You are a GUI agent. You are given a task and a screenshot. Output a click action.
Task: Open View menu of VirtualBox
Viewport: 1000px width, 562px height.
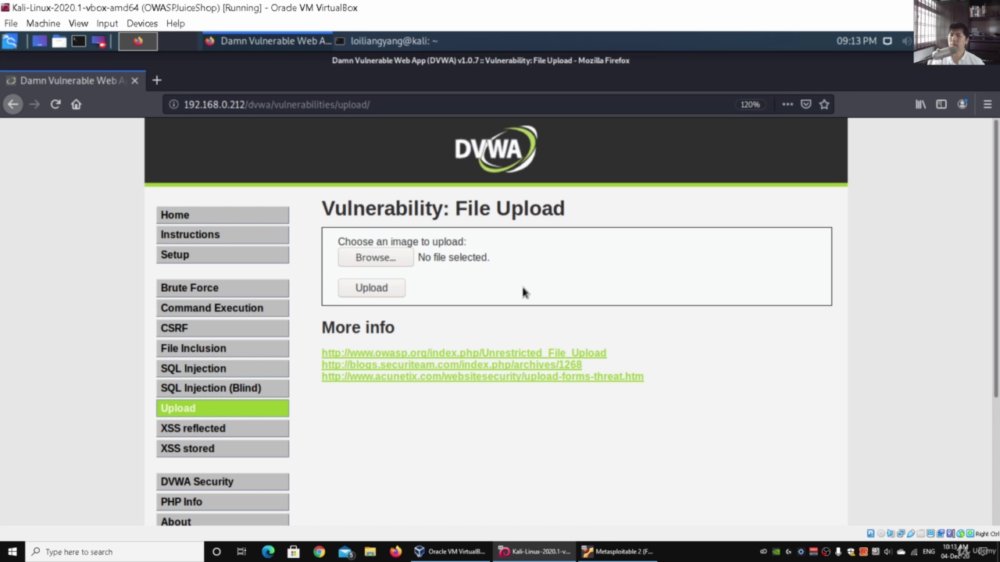78,24
